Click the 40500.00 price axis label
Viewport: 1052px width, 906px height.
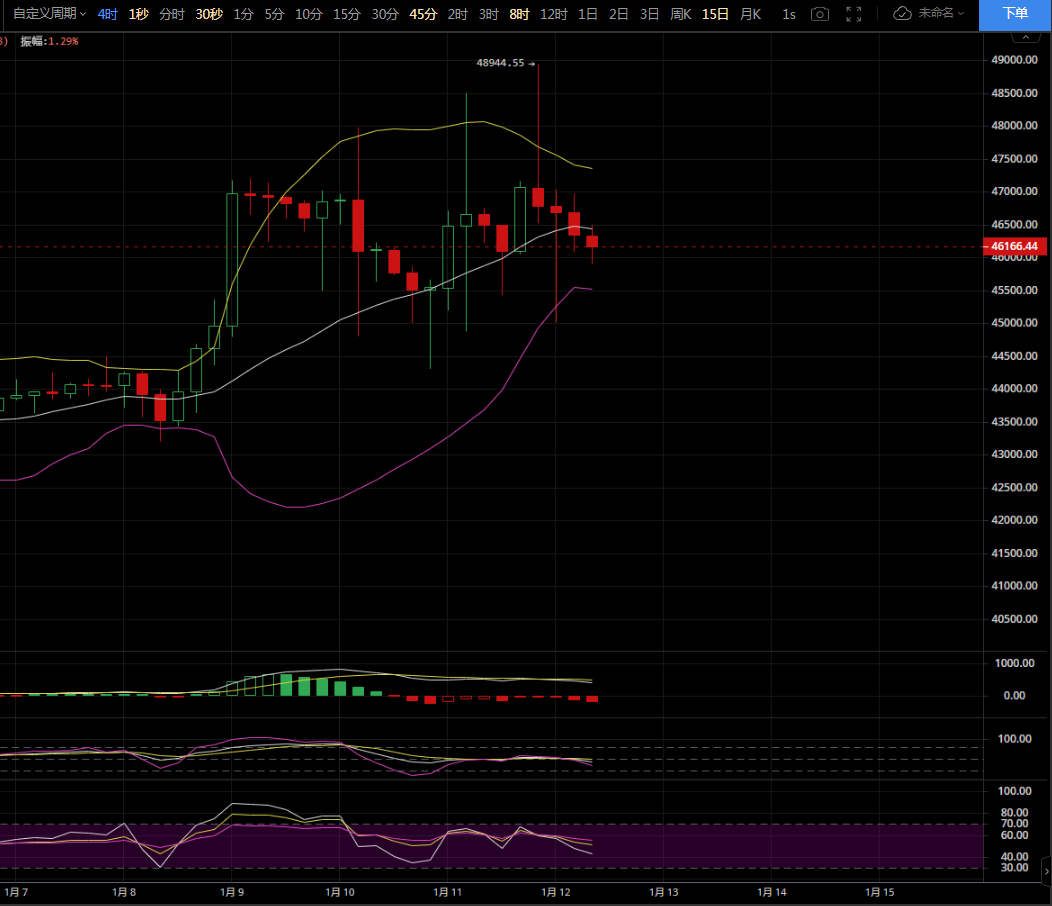(x=1014, y=619)
